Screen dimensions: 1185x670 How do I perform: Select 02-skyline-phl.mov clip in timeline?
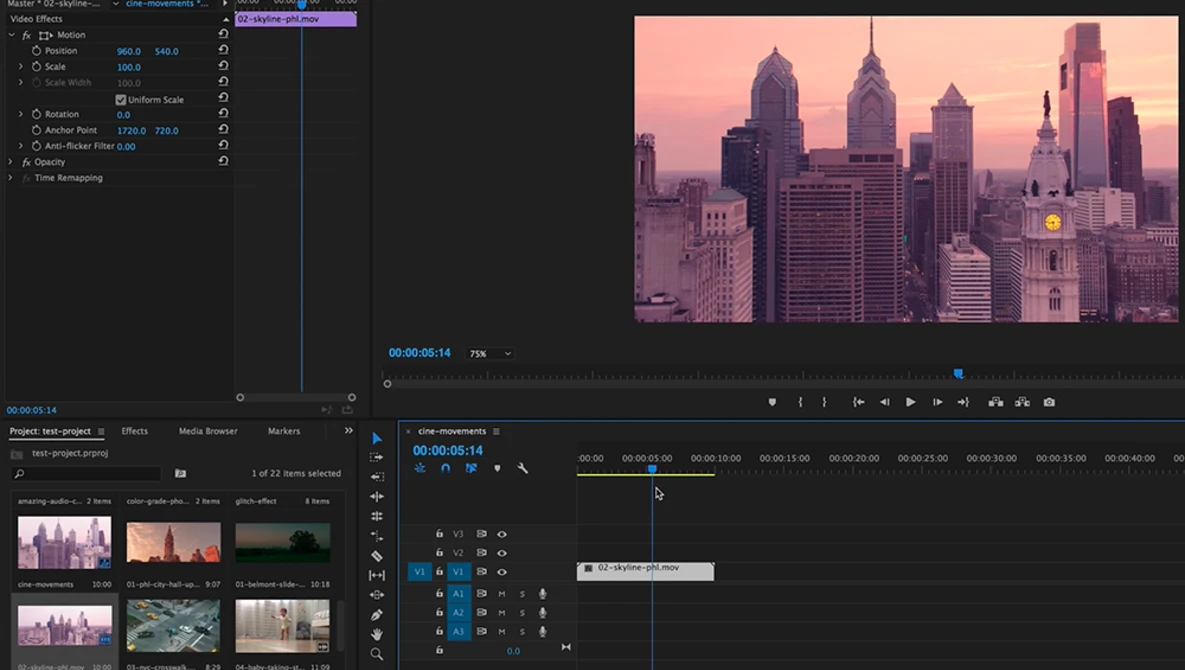pyautogui.click(x=645, y=571)
